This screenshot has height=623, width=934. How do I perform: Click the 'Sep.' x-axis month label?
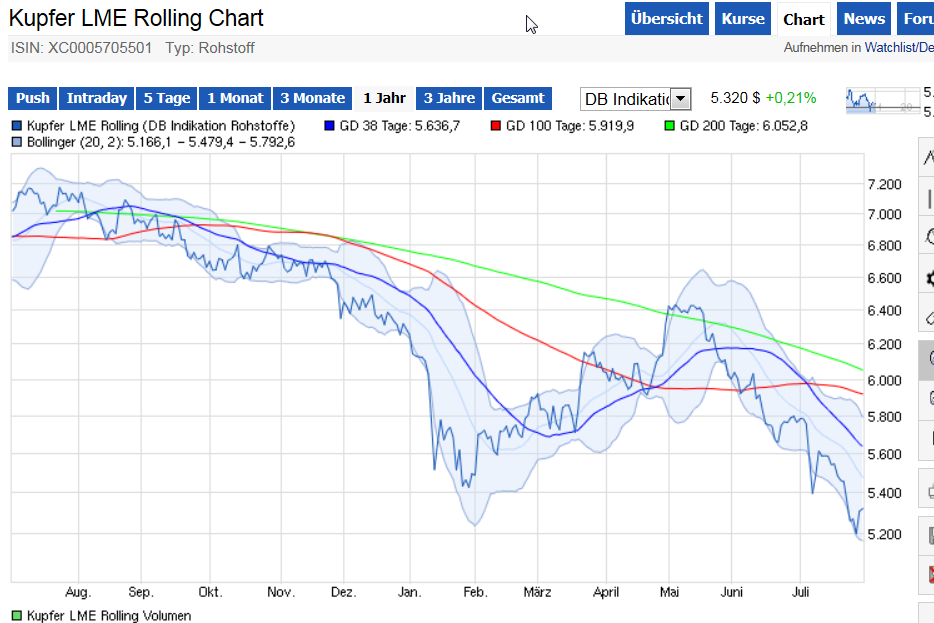click(141, 592)
